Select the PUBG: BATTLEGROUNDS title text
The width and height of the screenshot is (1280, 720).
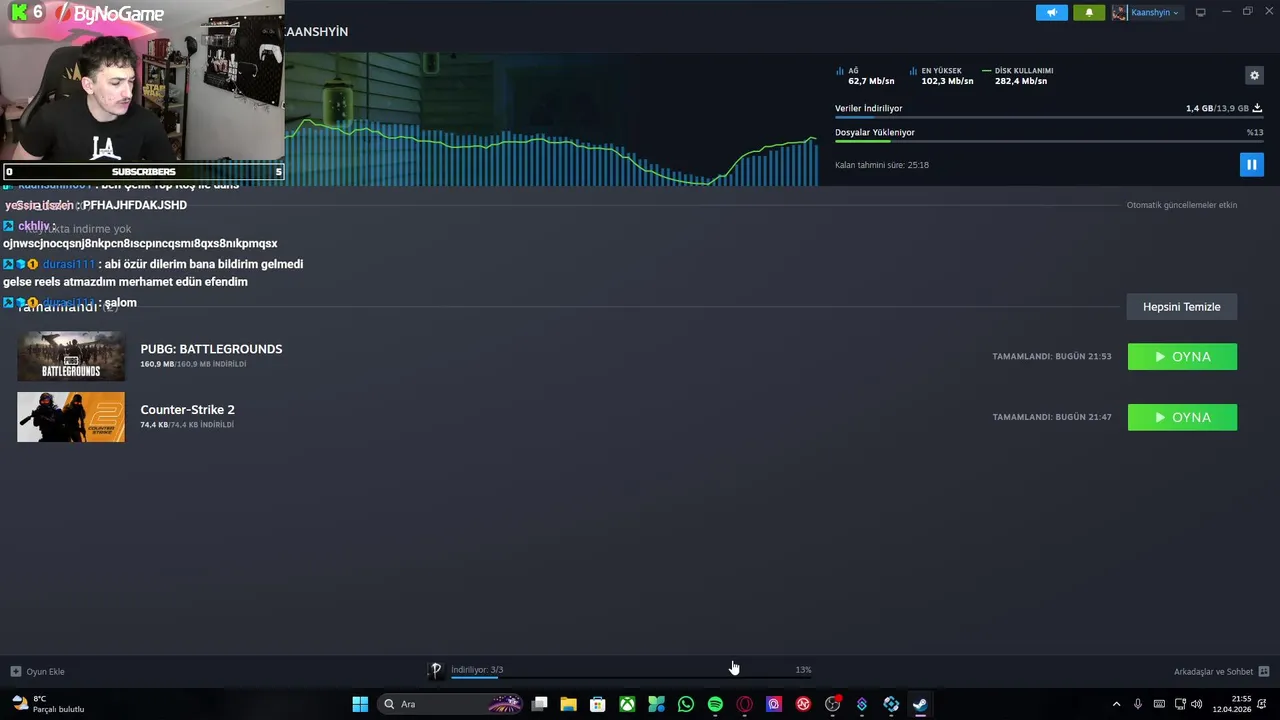click(211, 349)
